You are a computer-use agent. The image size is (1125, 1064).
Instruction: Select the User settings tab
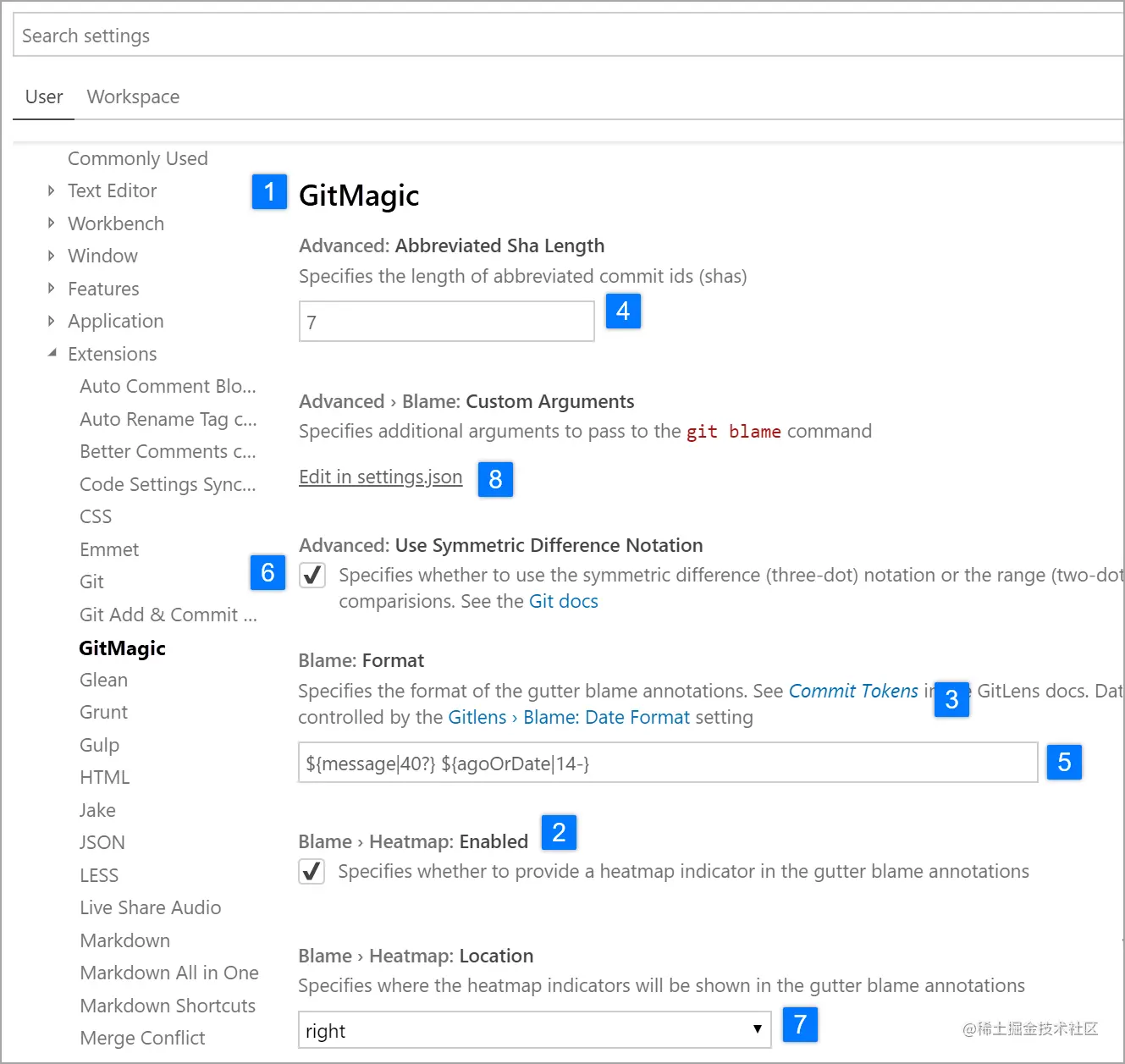[x=43, y=96]
